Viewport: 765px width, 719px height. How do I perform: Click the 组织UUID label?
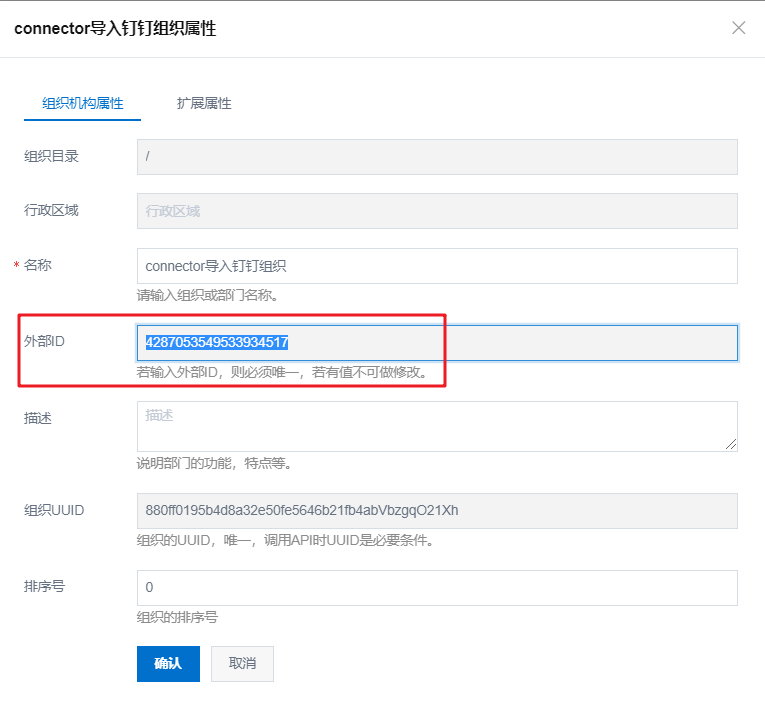pos(54,510)
